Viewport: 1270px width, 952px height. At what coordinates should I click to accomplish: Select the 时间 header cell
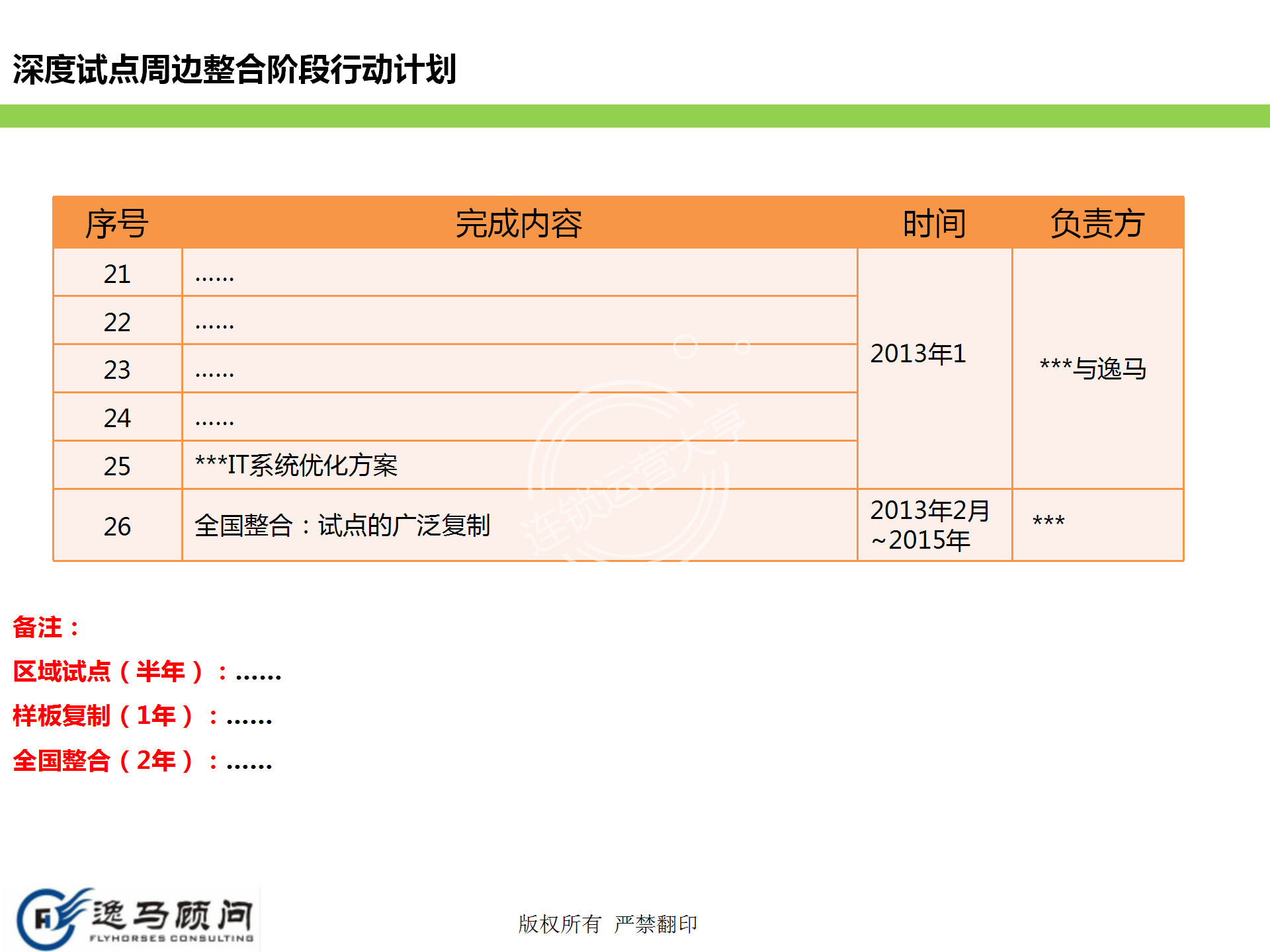coord(934,223)
